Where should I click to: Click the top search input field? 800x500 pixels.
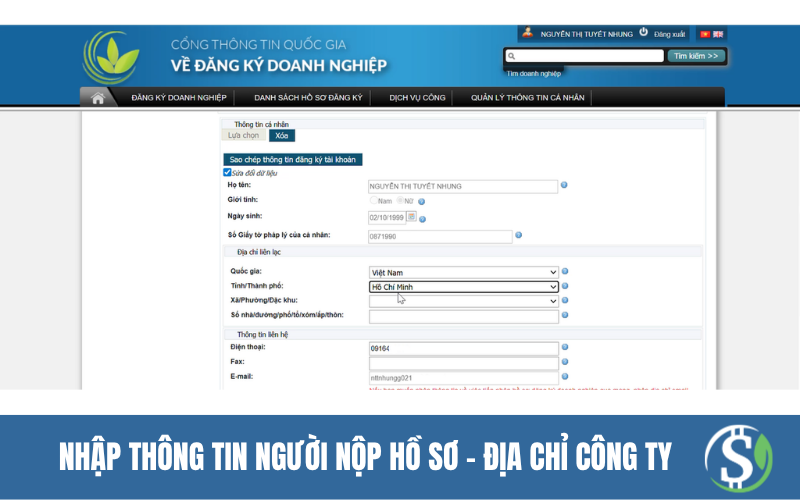tap(584, 56)
